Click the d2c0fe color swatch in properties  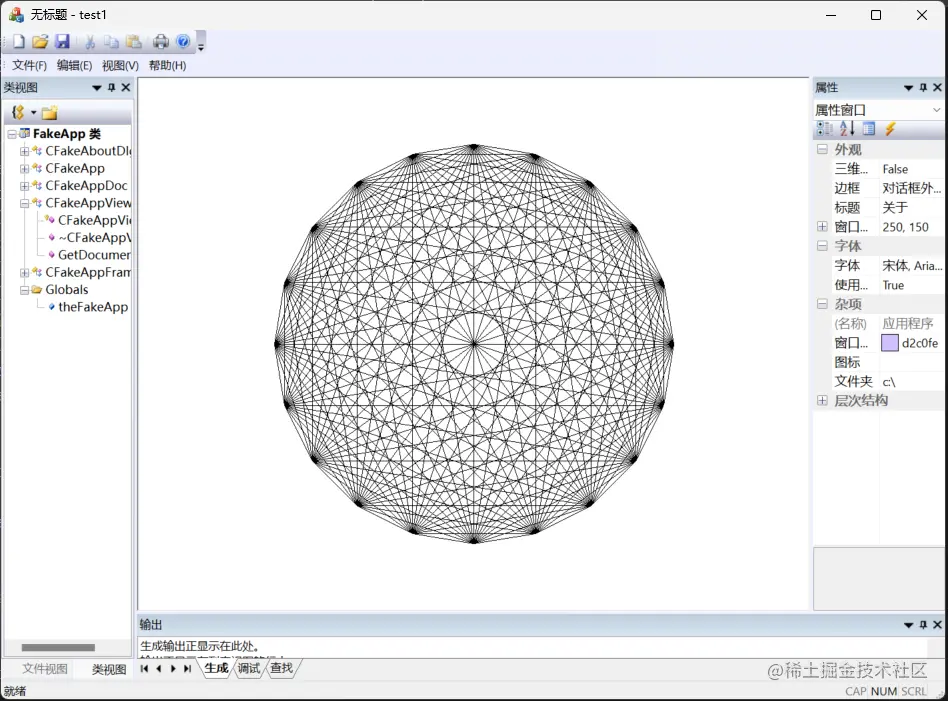pyautogui.click(x=890, y=342)
